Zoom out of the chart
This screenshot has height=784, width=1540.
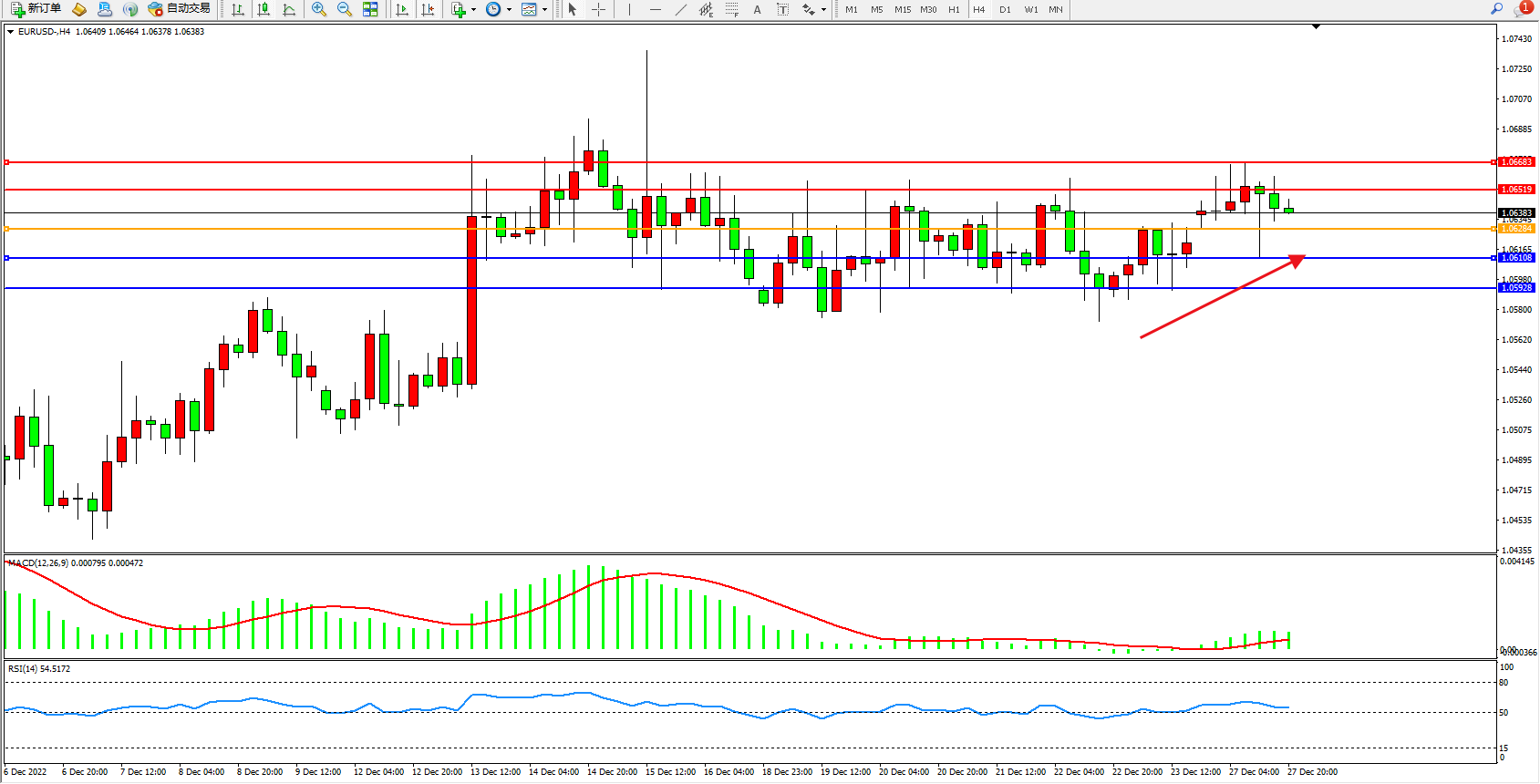[x=345, y=9]
